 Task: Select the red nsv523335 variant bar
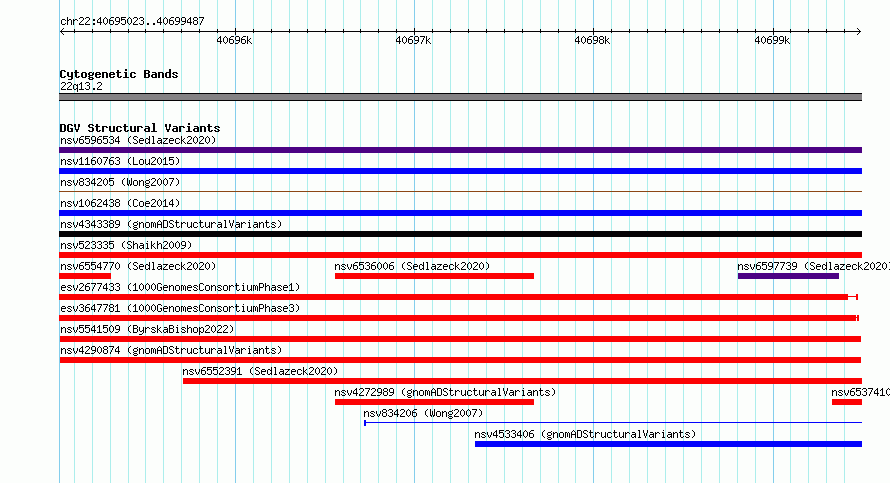[x=460, y=255]
